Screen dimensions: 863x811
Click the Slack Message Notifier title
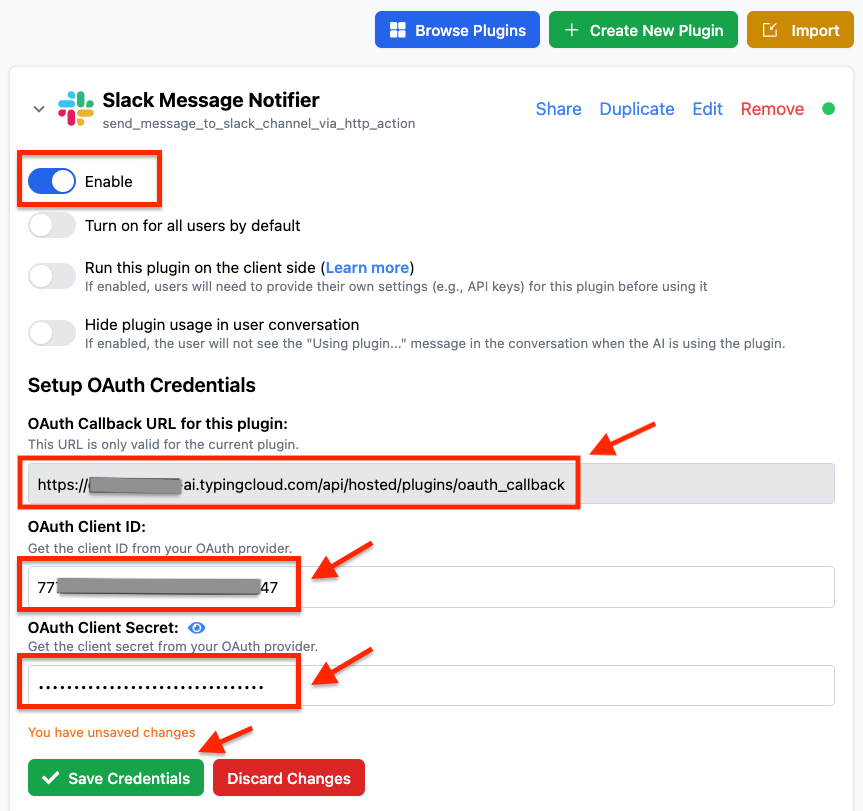(x=211, y=100)
